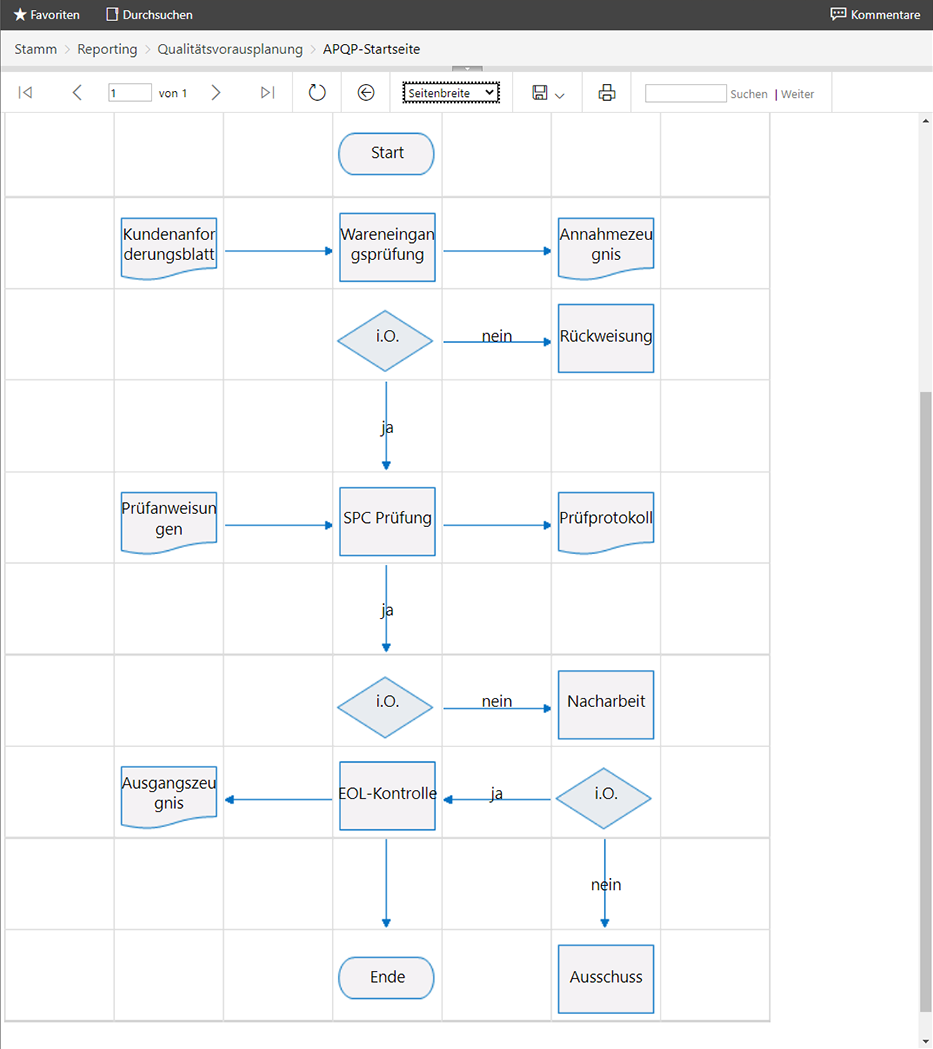Click the Weiter search link
Viewport: 933px width, 1049px height.
click(797, 94)
